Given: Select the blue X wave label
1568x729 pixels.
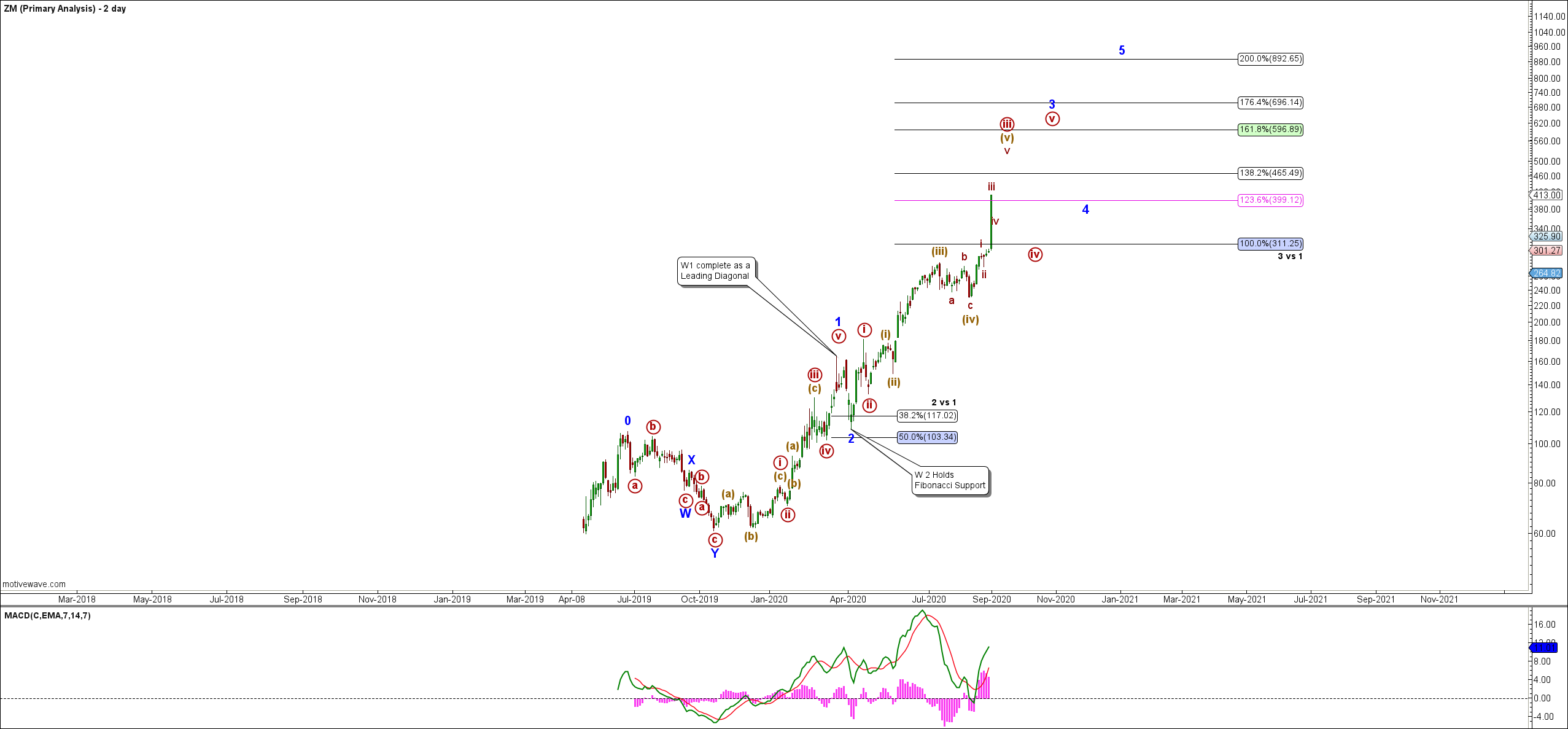Looking at the screenshot, I should click(x=690, y=461).
